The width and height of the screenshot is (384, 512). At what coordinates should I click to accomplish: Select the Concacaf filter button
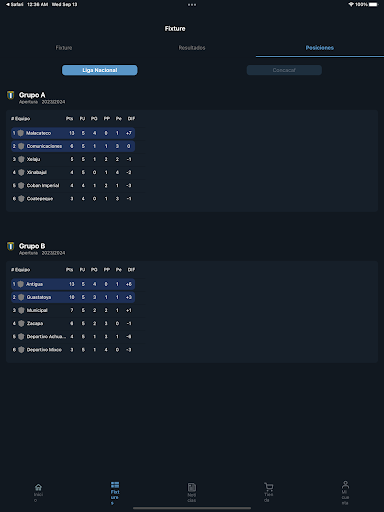click(284, 70)
